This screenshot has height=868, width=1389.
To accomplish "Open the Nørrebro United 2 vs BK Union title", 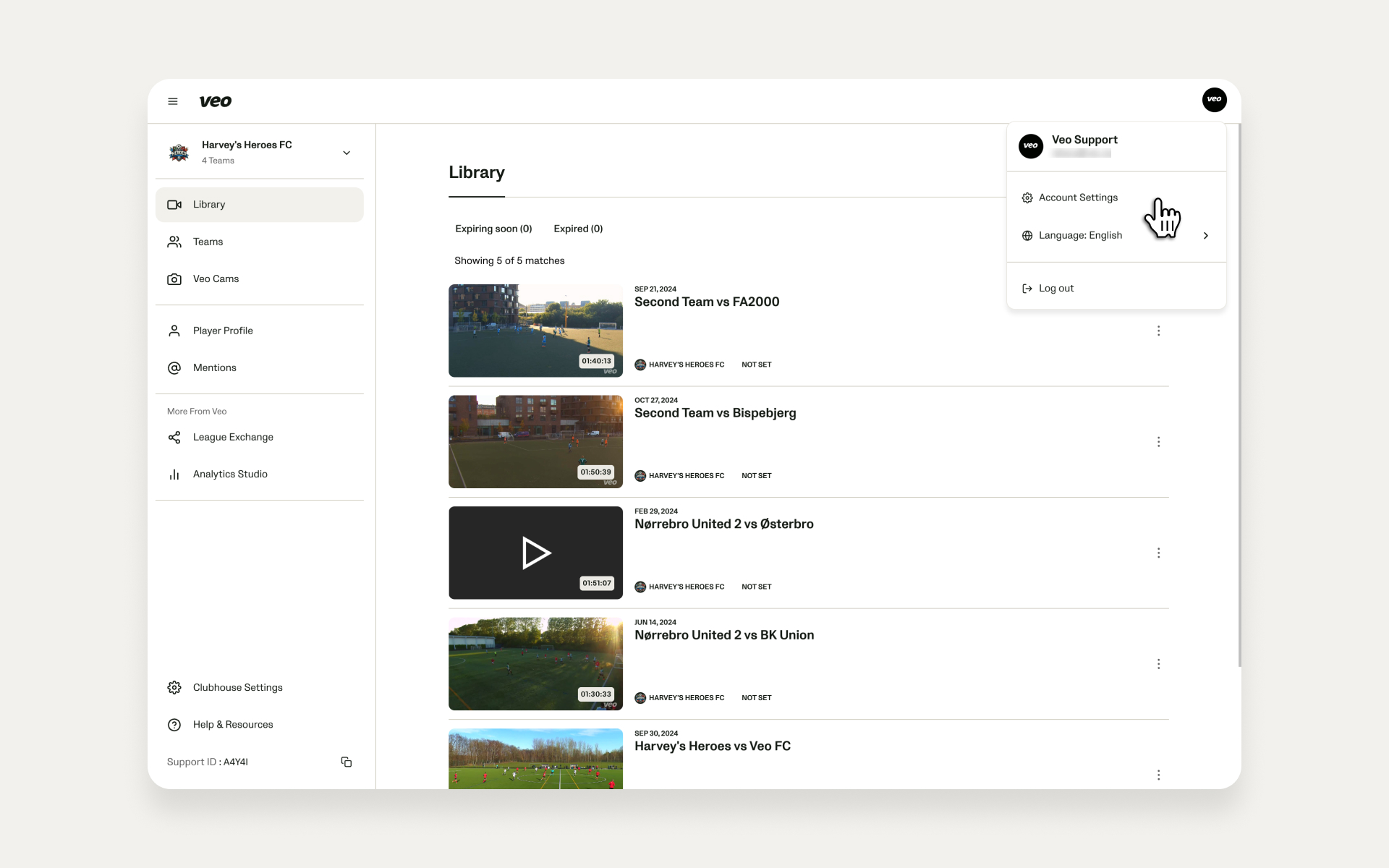I will (724, 635).
